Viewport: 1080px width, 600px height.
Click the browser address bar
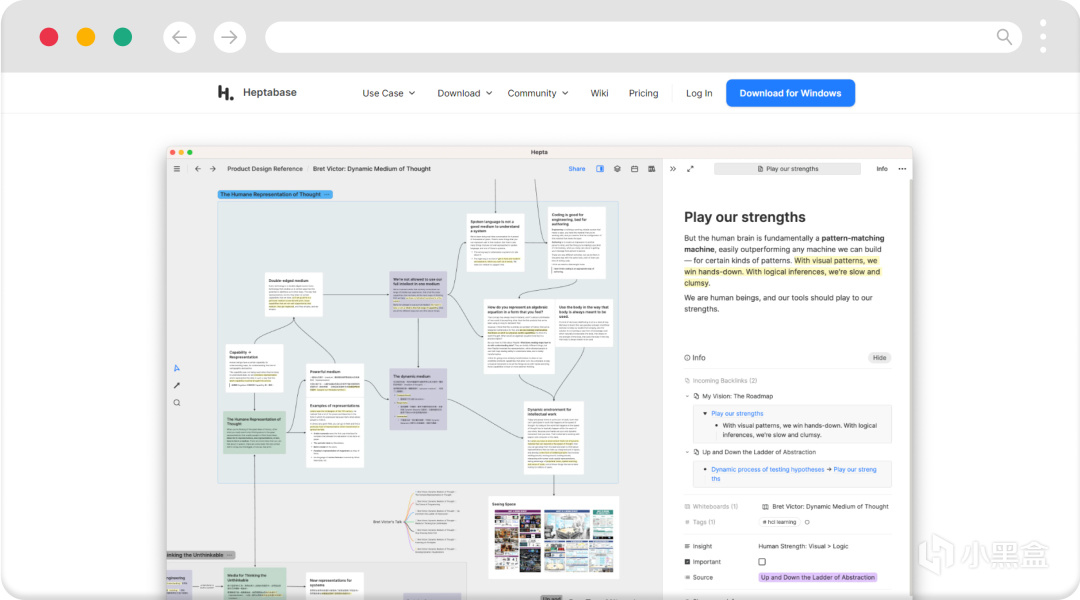[643, 37]
